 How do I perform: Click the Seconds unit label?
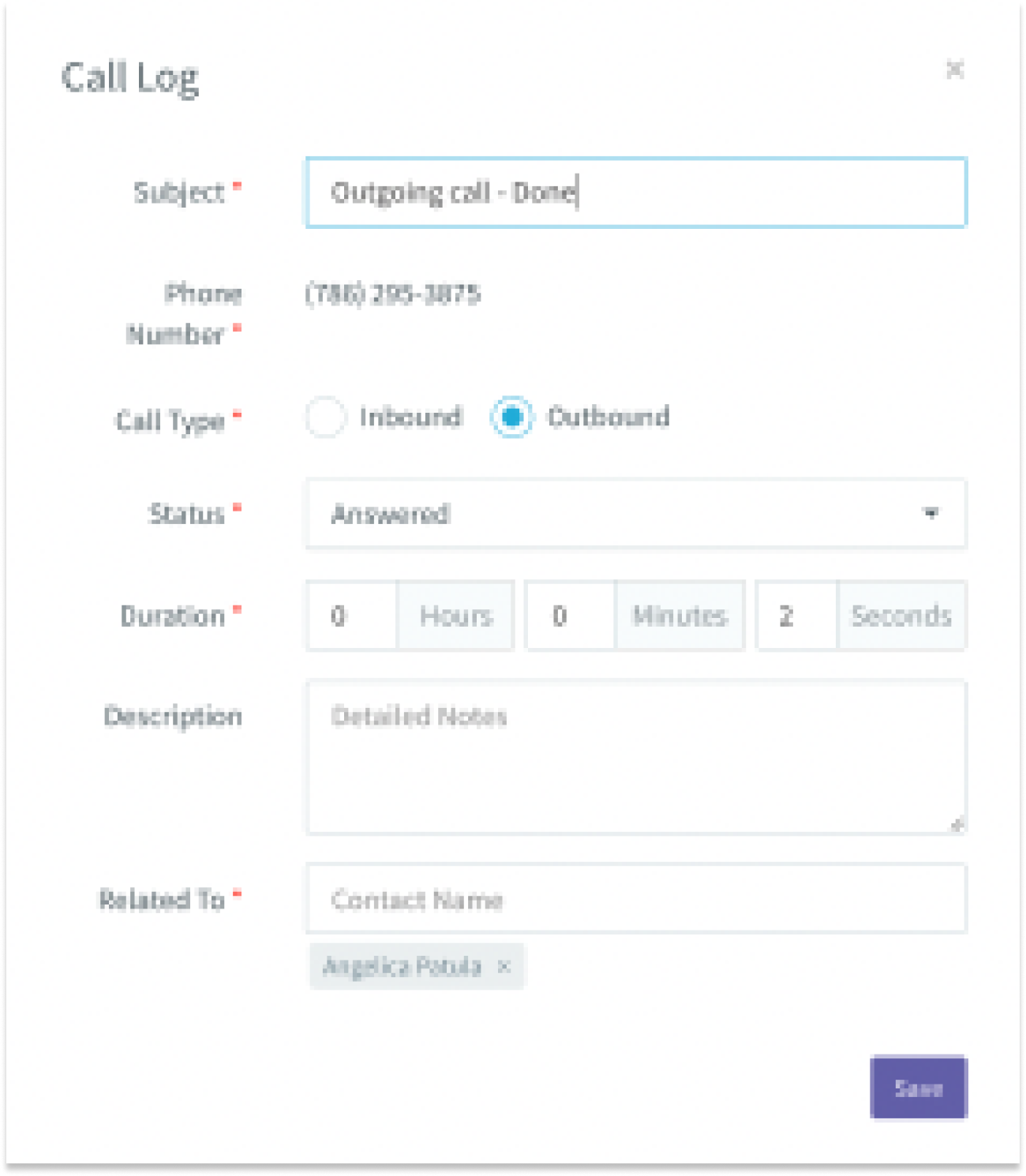pos(901,616)
